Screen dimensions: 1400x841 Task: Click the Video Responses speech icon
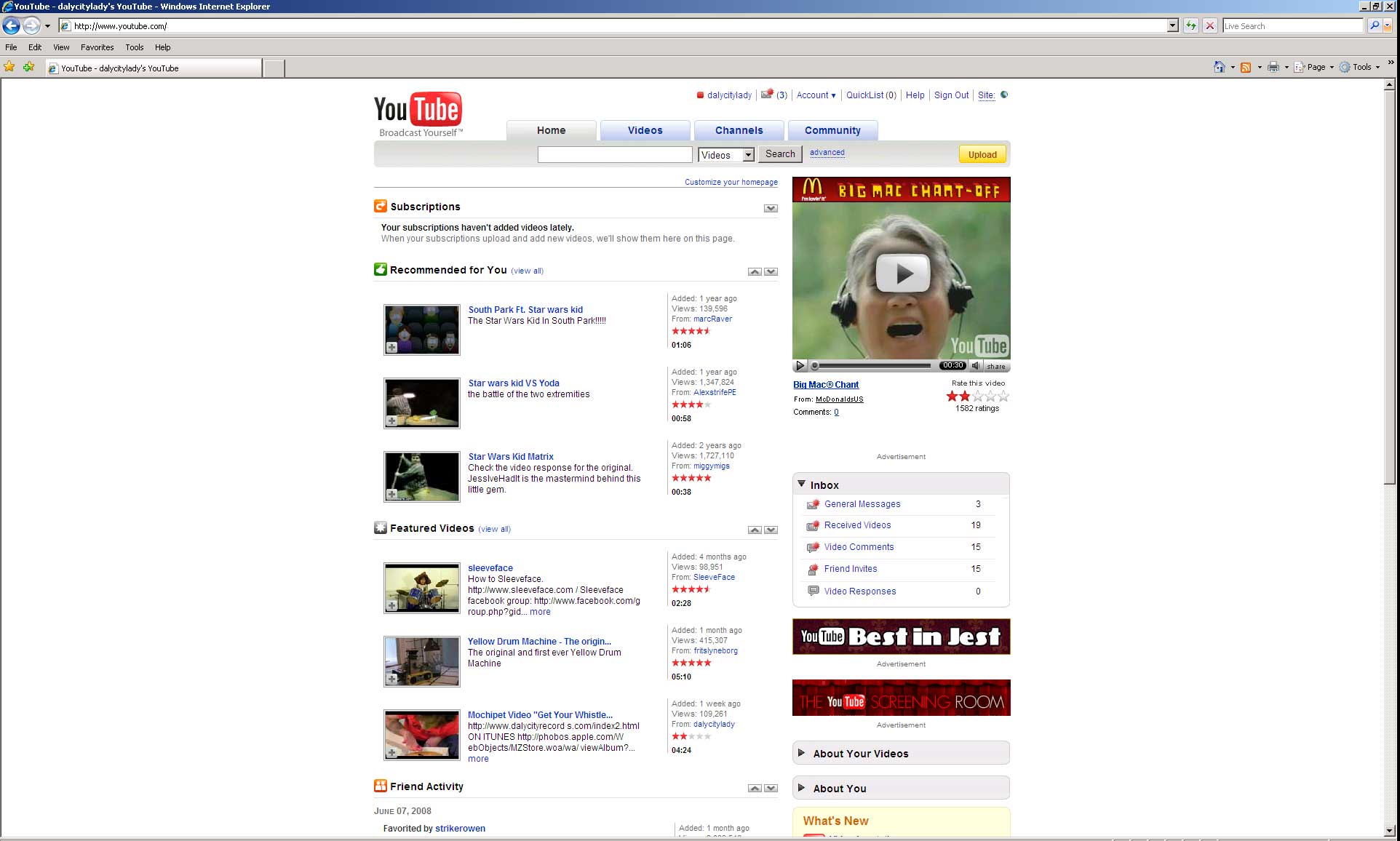tap(813, 591)
